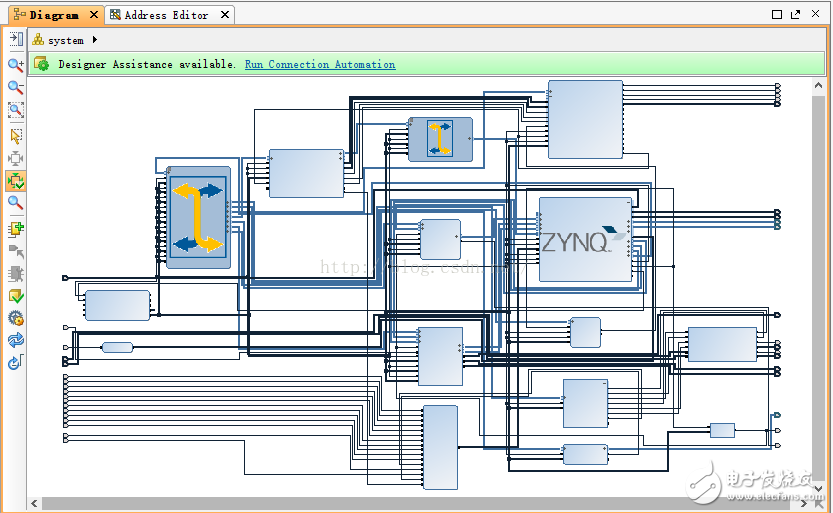Toggle the highlighted auto-fit selection button
Image resolution: width=833 pixels, height=513 pixels.
click(16, 181)
